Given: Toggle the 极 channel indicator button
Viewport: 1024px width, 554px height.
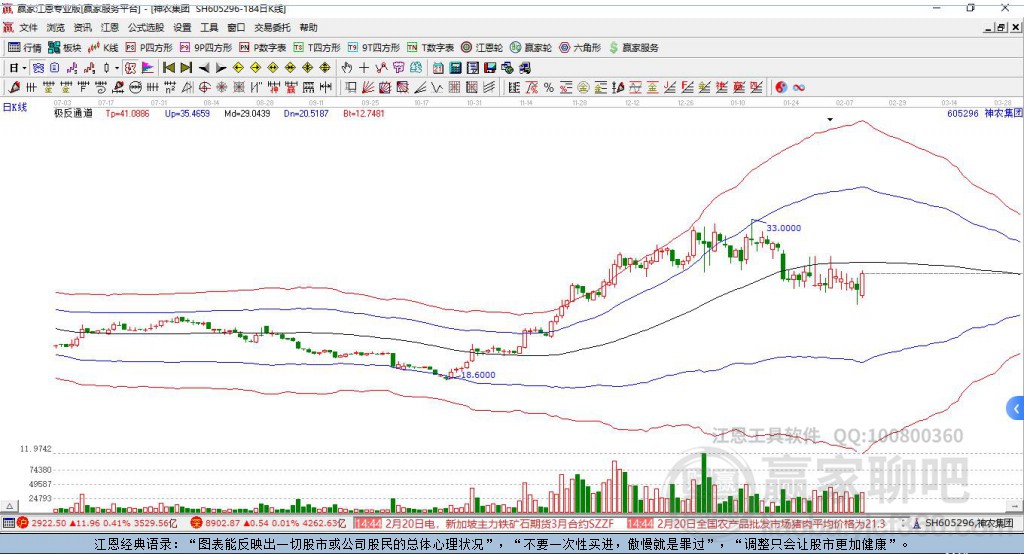Looking at the screenshot, I should tap(130, 68).
